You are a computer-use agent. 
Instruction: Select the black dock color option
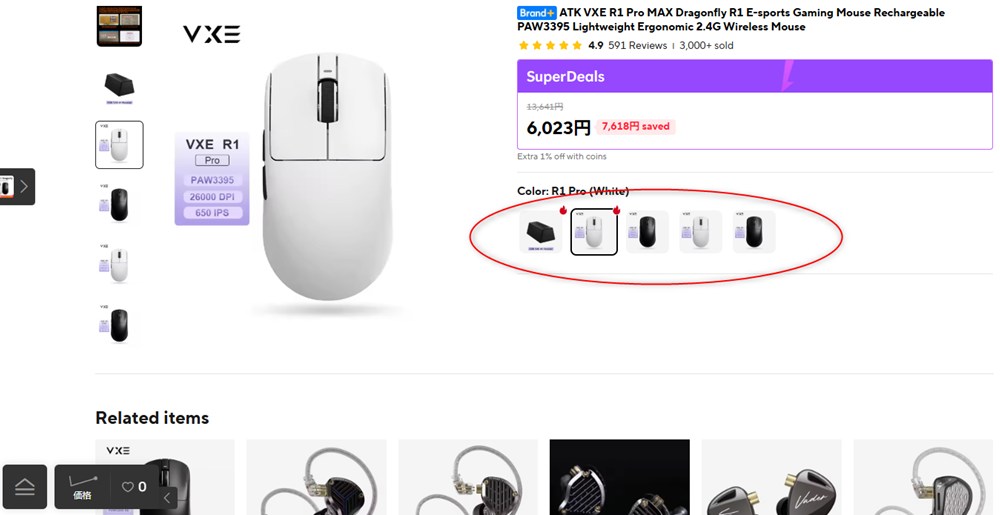pos(541,232)
